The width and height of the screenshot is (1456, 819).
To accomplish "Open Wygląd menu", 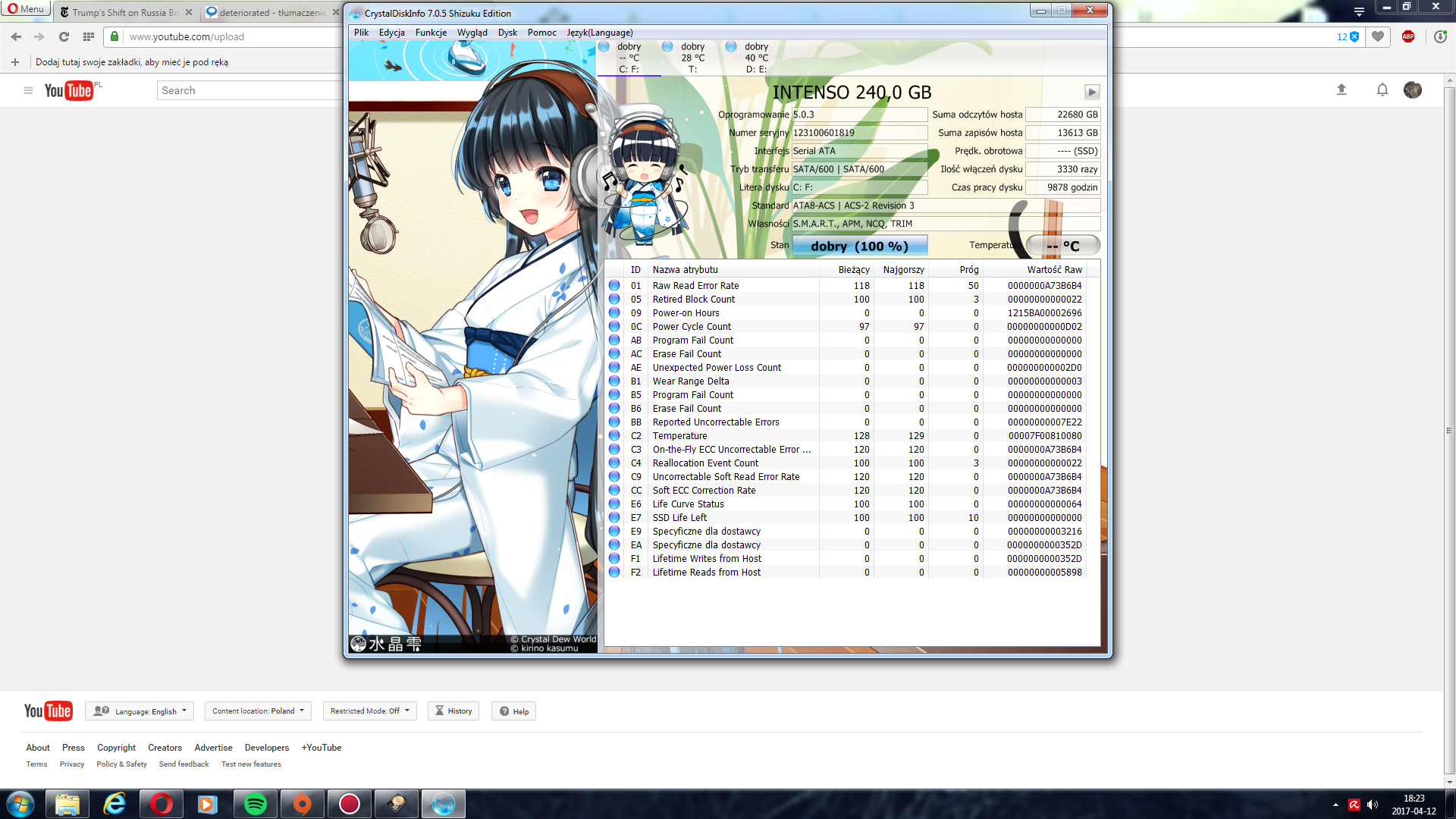I will coord(472,33).
